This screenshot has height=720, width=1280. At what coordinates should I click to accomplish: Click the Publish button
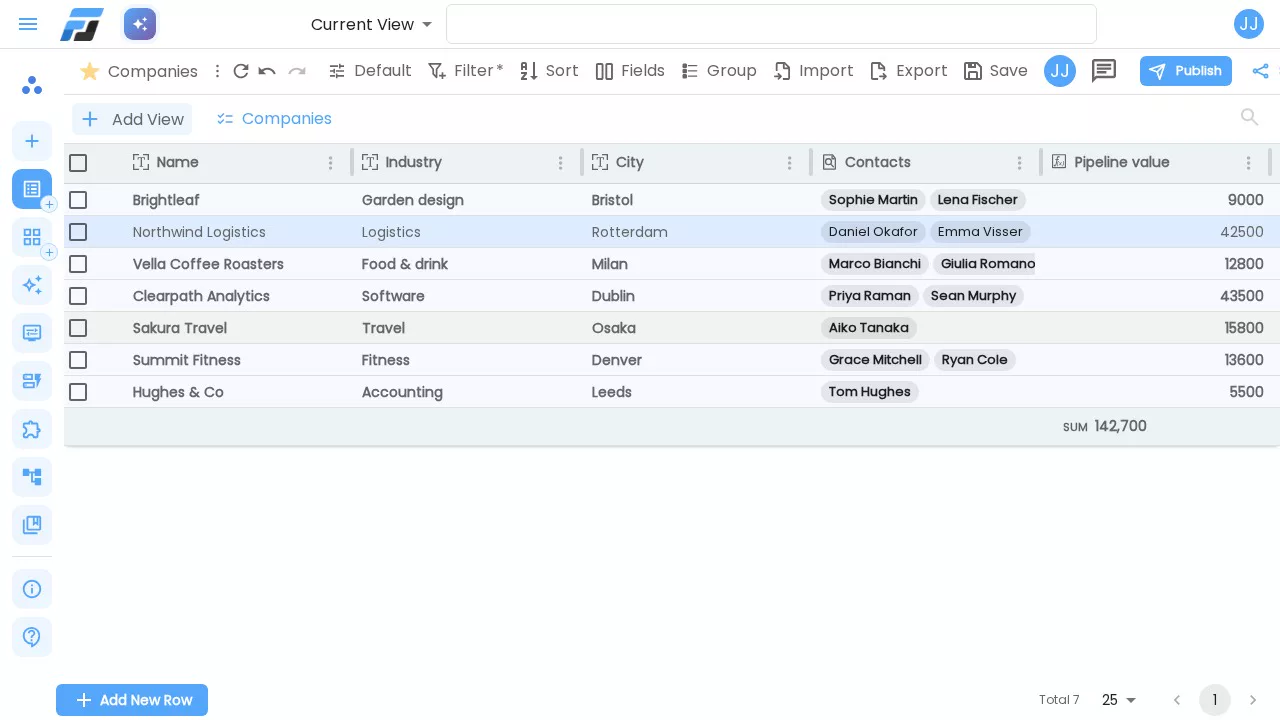click(1186, 71)
